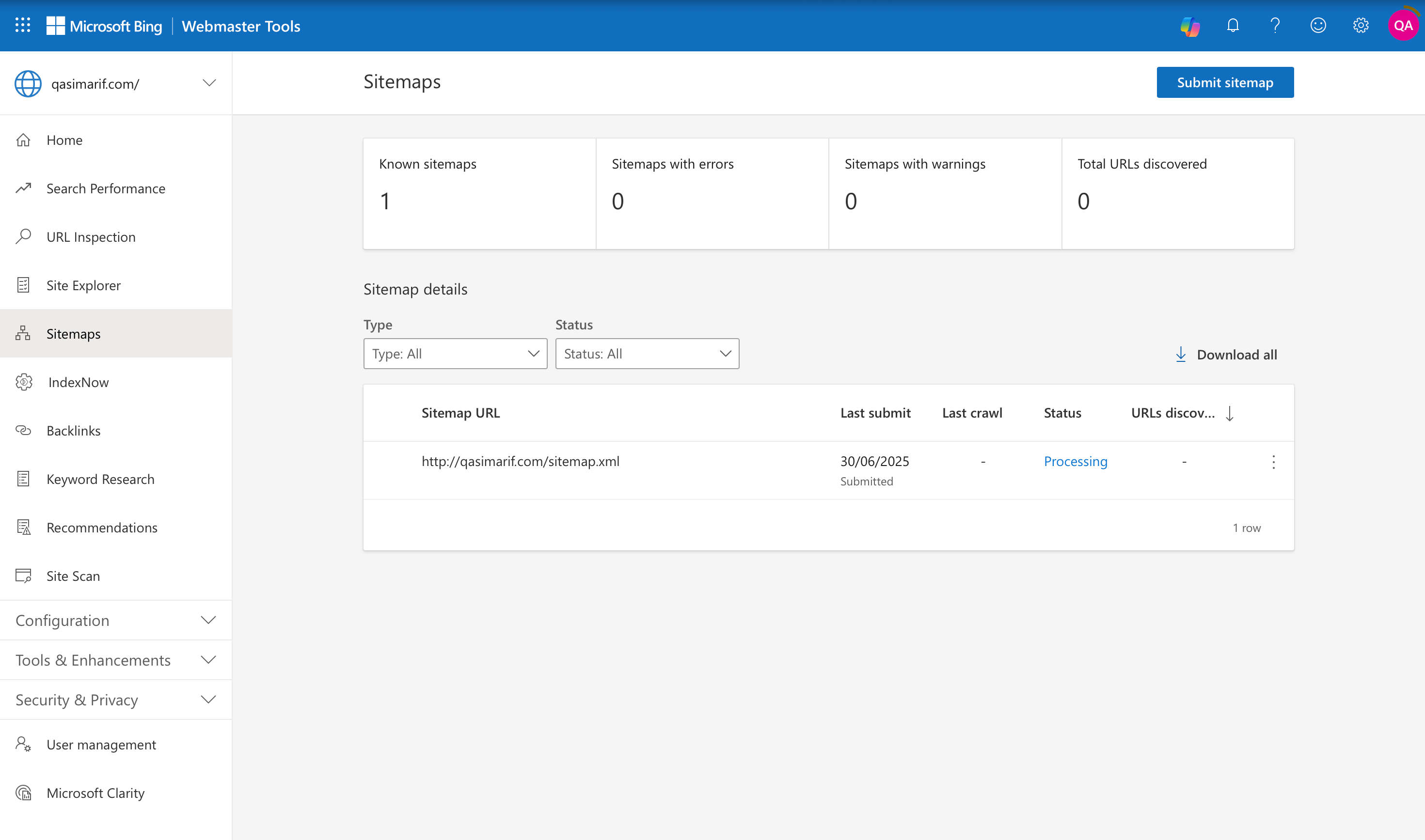Open the IndexNow section
Image resolution: width=1425 pixels, height=840 pixels.
78,382
